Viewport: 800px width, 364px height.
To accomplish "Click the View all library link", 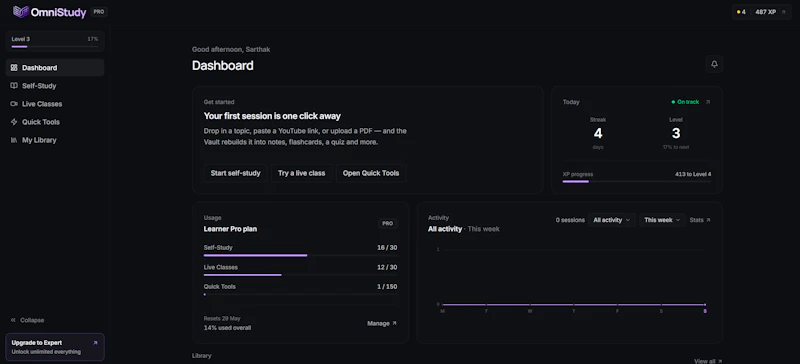I will [x=708, y=361].
